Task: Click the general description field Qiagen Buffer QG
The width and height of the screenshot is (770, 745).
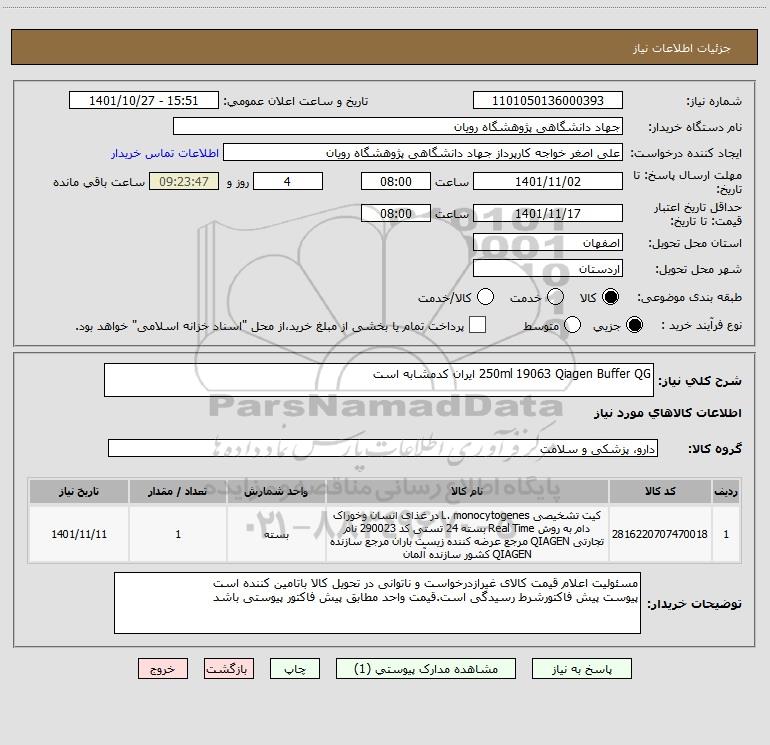Action: point(379,380)
